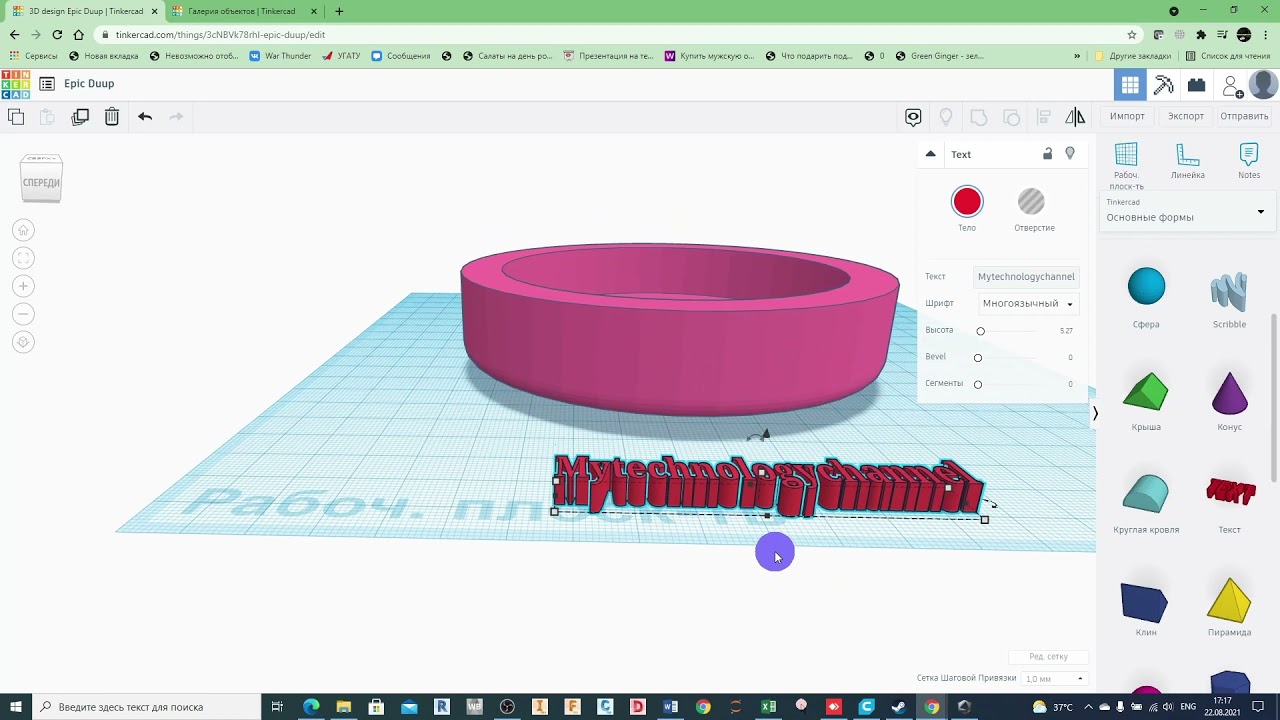The width and height of the screenshot is (1280, 720).
Task: Collapse the shapes side panel arrow
Action: [x=1095, y=414]
